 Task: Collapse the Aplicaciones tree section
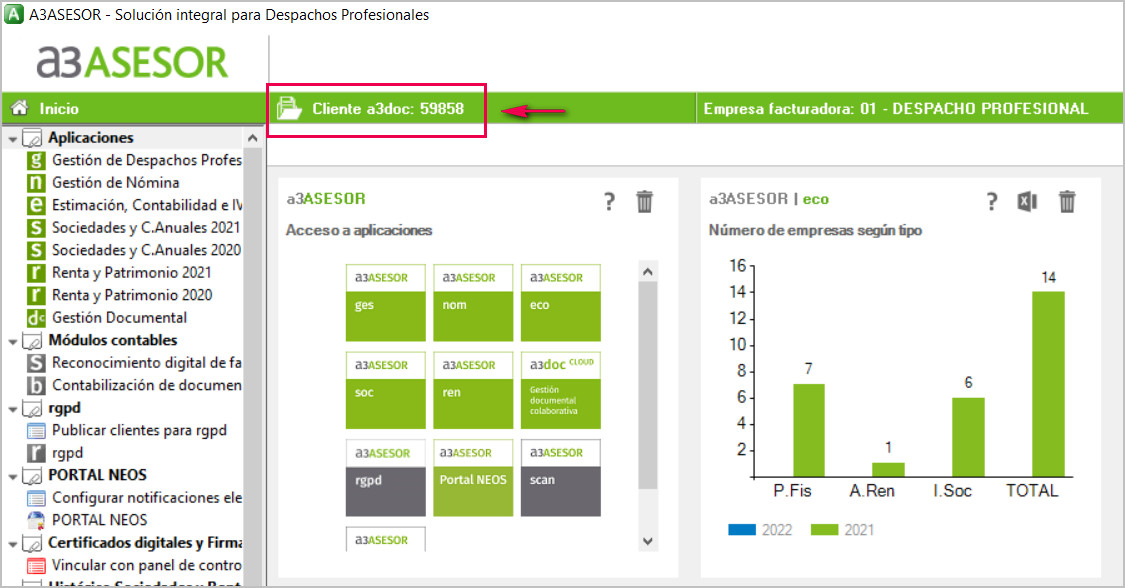click(x=13, y=138)
